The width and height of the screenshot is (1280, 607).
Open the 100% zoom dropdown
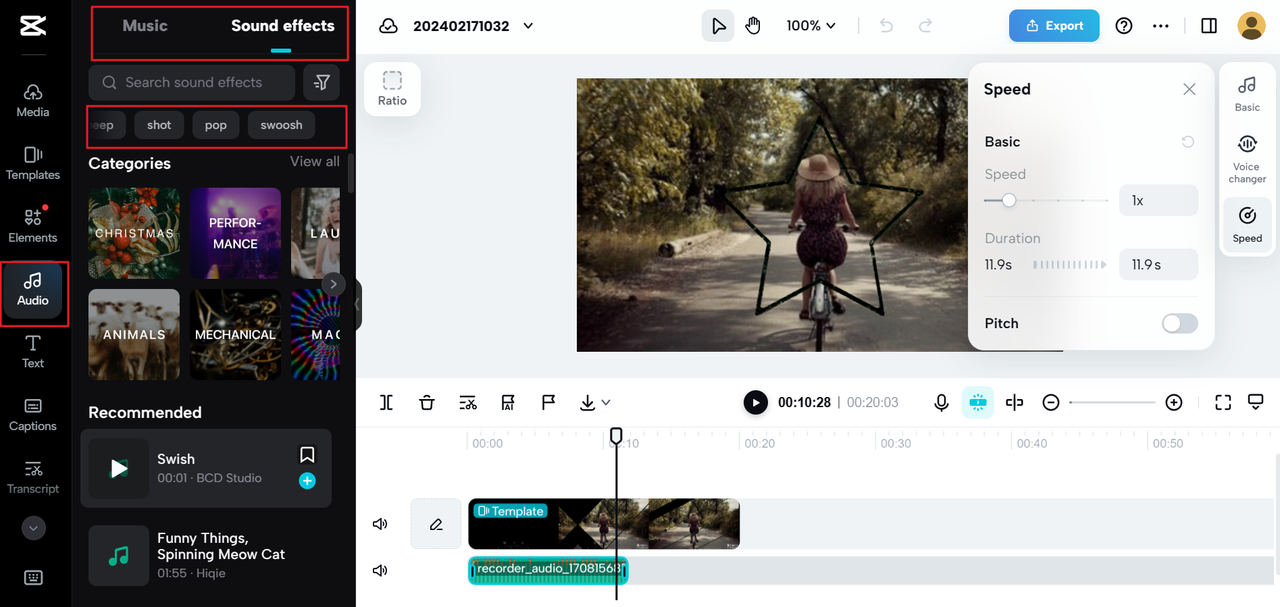coord(811,26)
